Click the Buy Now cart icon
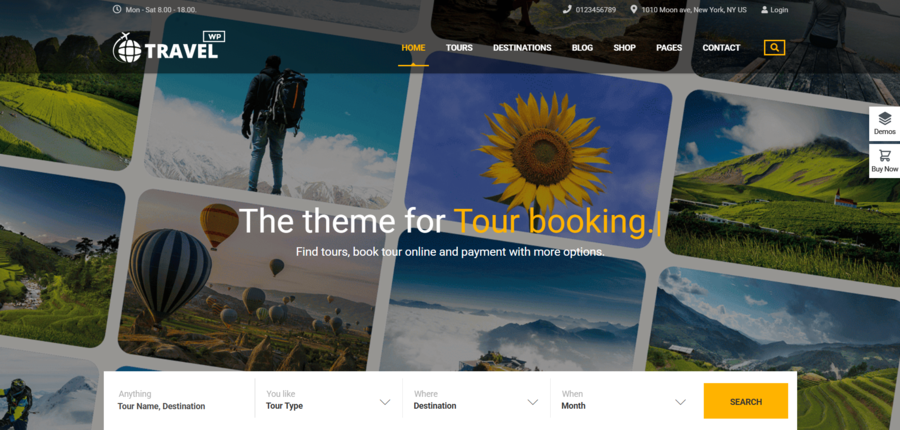Screen dimensions: 900x430 [x=885, y=161]
